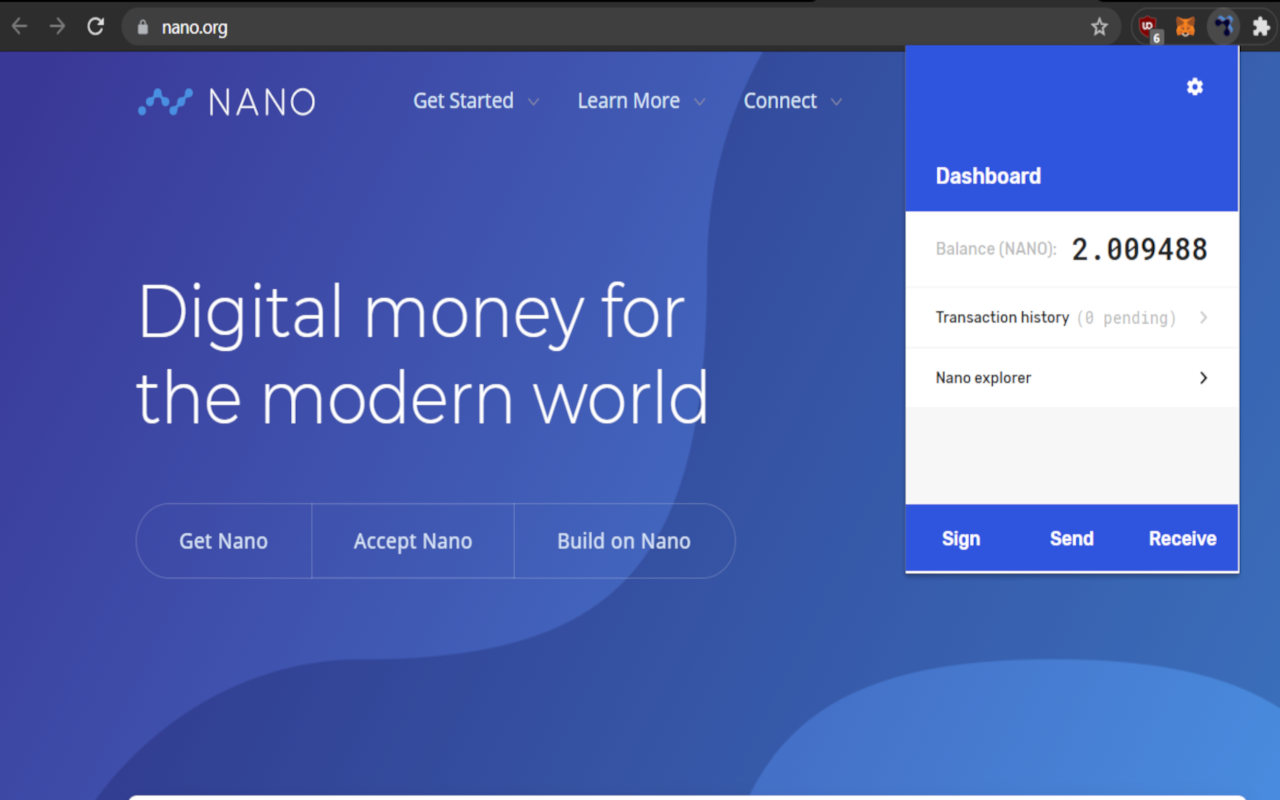1280x800 pixels.
Task: Open Transaction history in the wallet
Action: [1070, 317]
